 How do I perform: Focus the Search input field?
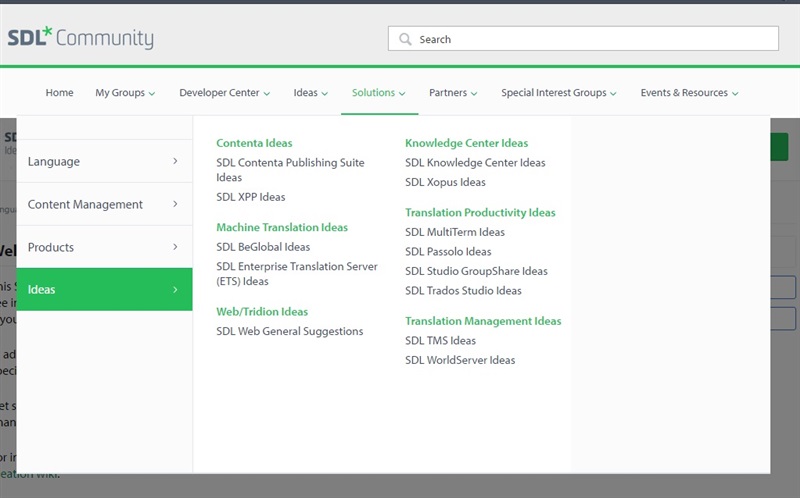pyautogui.click(x=583, y=39)
